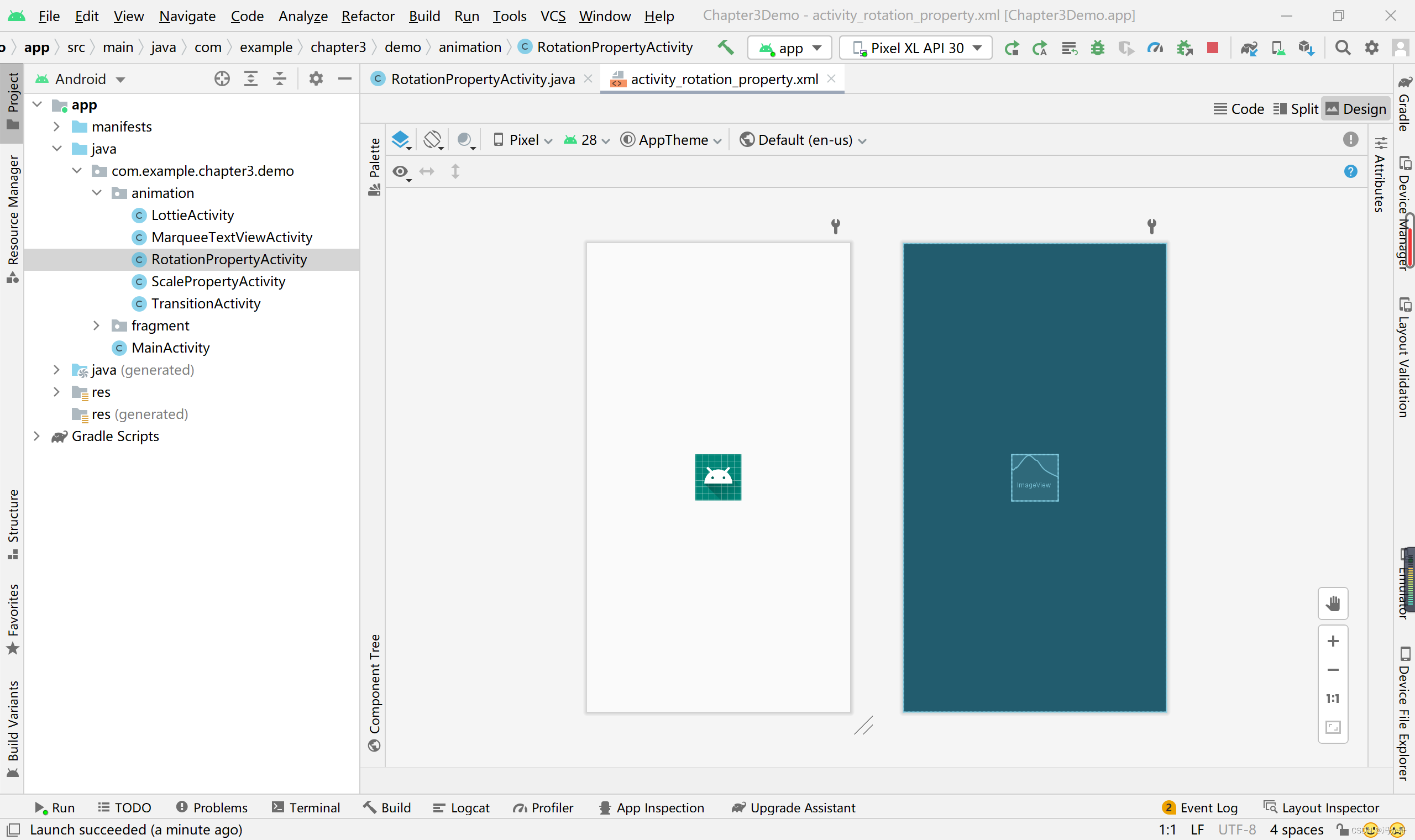Expand the fragment package folder
The image size is (1415, 840).
(x=96, y=326)
